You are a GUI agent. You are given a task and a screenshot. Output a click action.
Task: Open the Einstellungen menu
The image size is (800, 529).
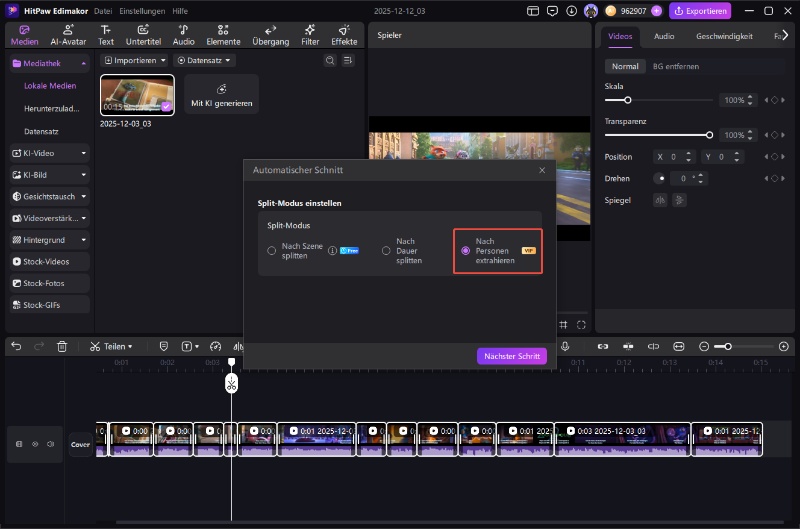tap(142, 10)
